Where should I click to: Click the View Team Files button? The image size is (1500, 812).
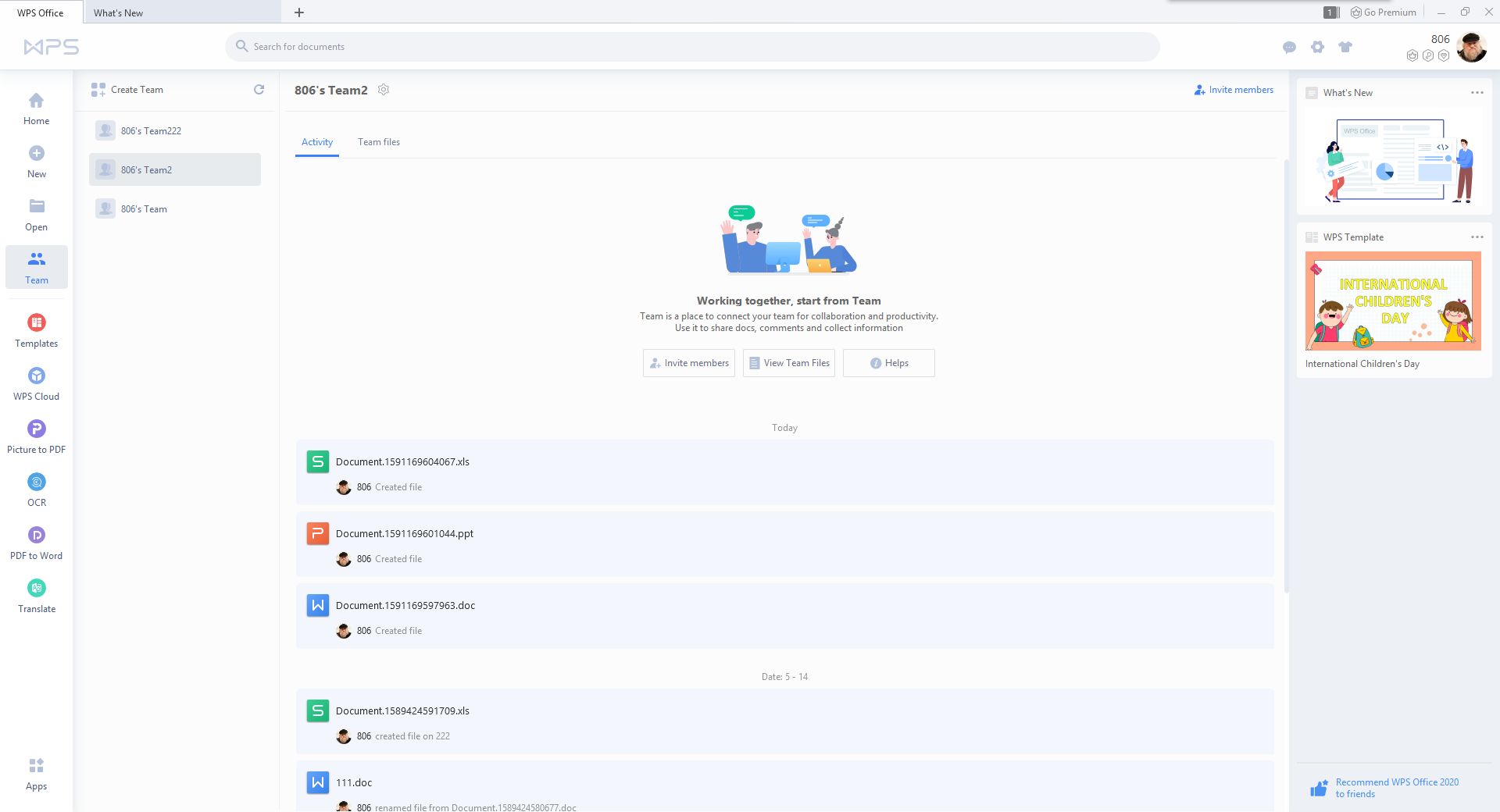pyautogui.click(x=788, y=363)
